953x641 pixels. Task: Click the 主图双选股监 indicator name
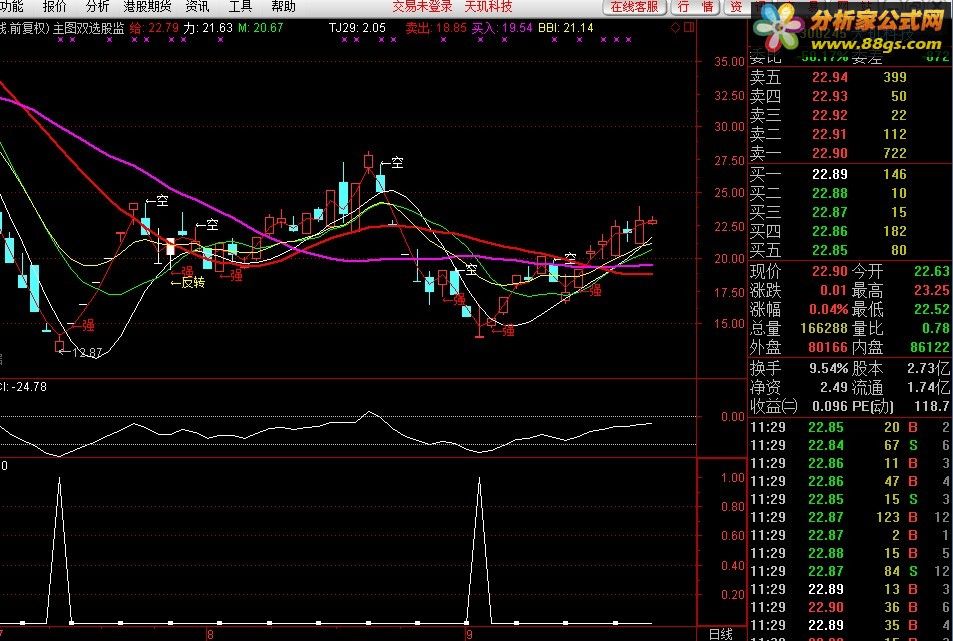88,28
